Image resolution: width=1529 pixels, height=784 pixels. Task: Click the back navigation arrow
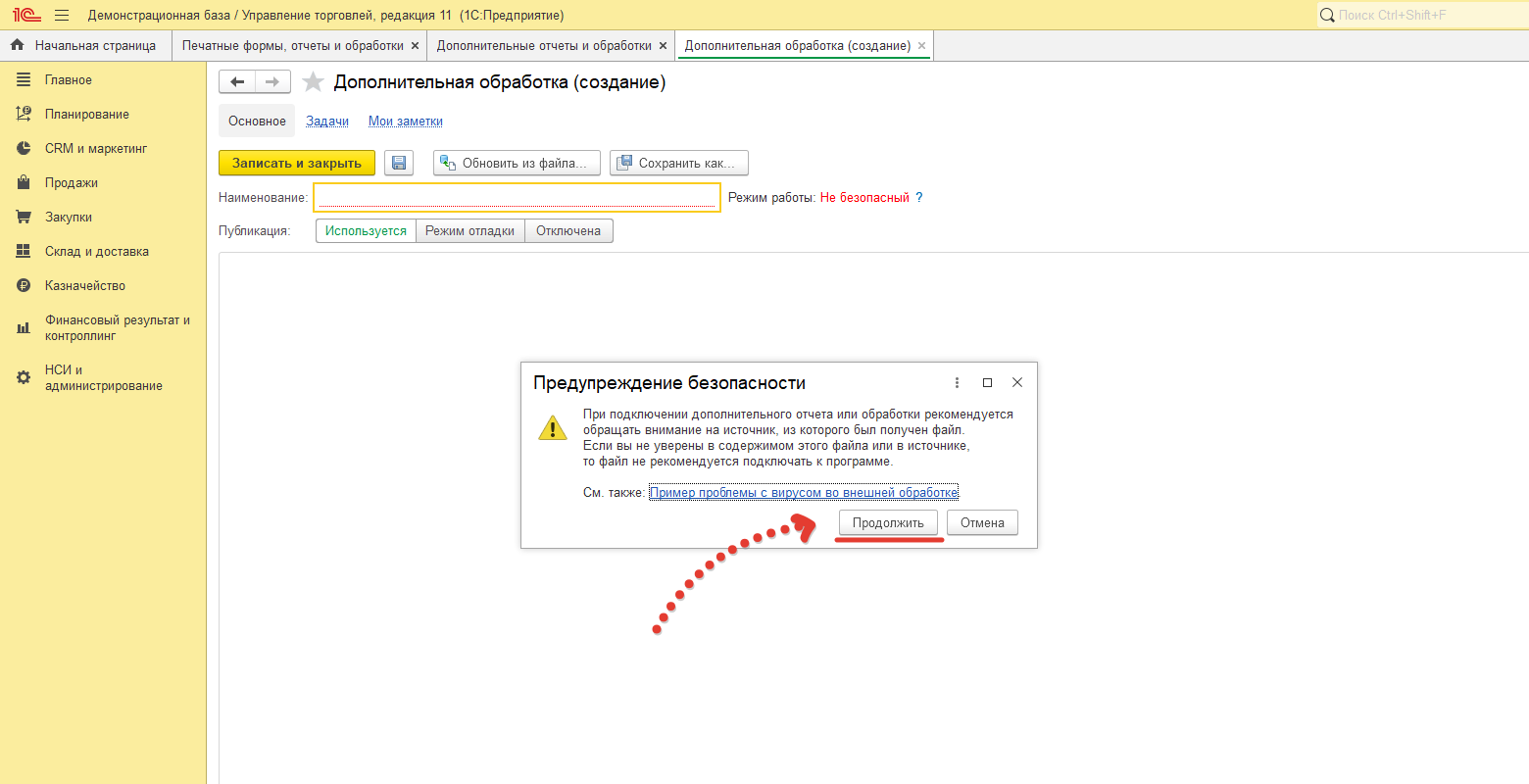237,82
